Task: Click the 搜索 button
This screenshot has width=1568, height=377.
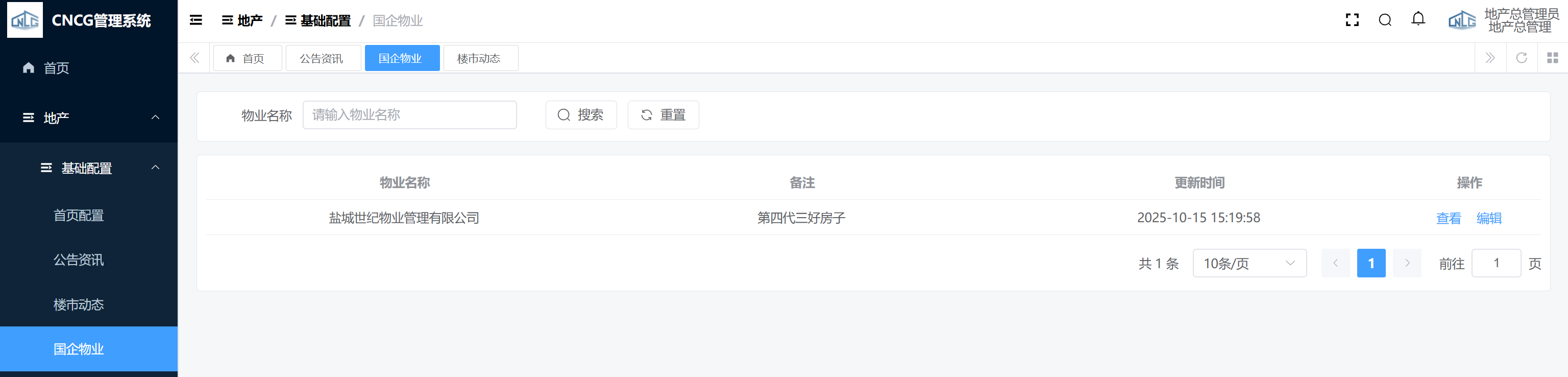Action: [x=581, y=114]
